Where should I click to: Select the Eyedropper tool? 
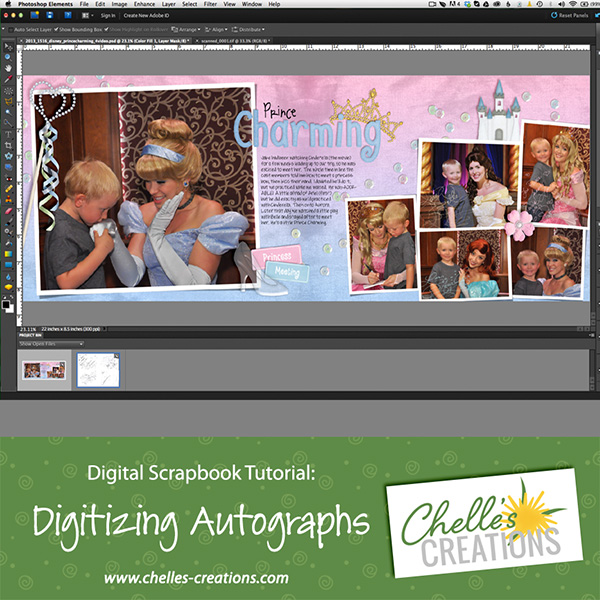(8, 79)
